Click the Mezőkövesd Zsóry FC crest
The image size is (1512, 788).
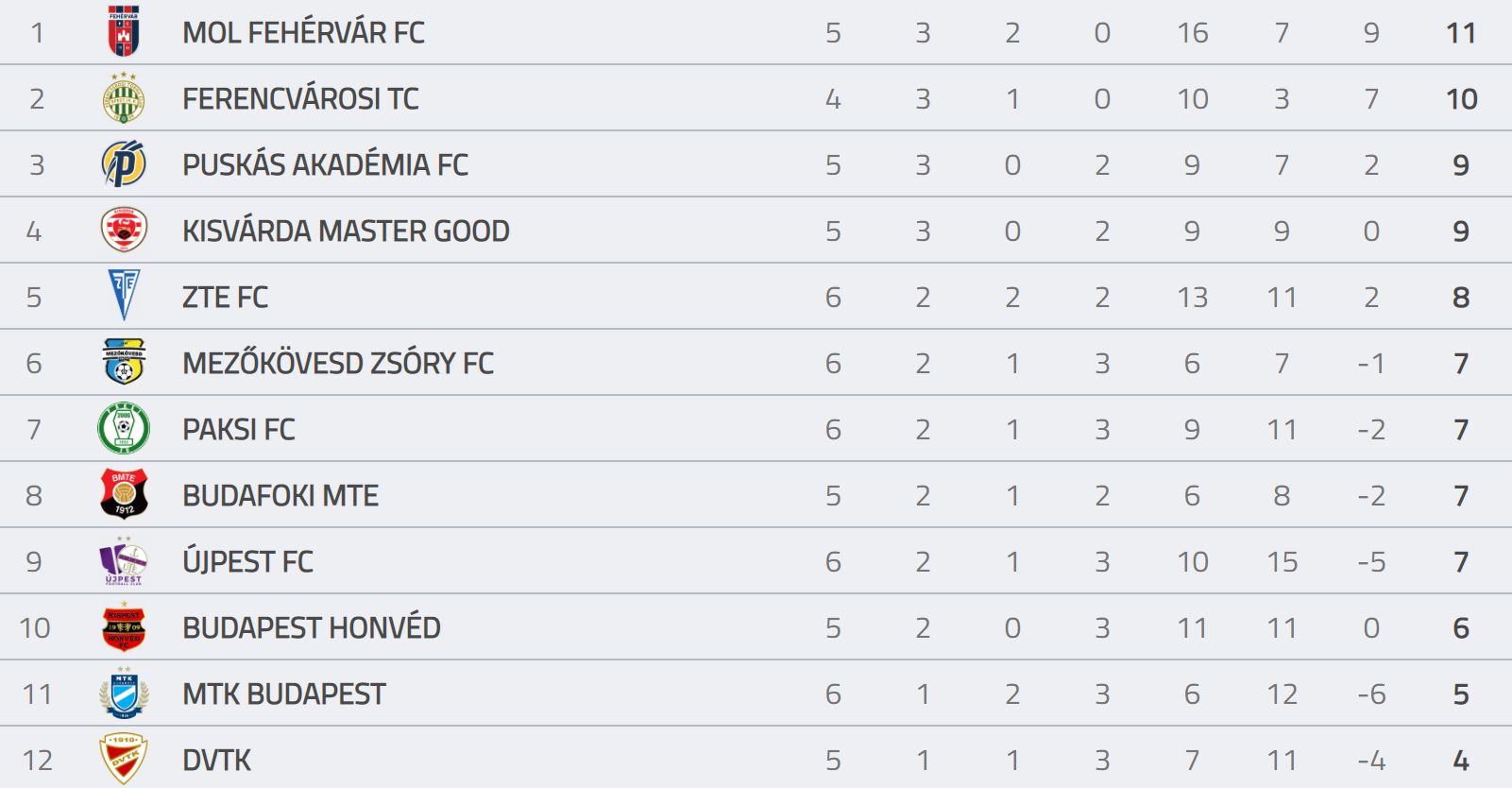[x=124, y=362]
